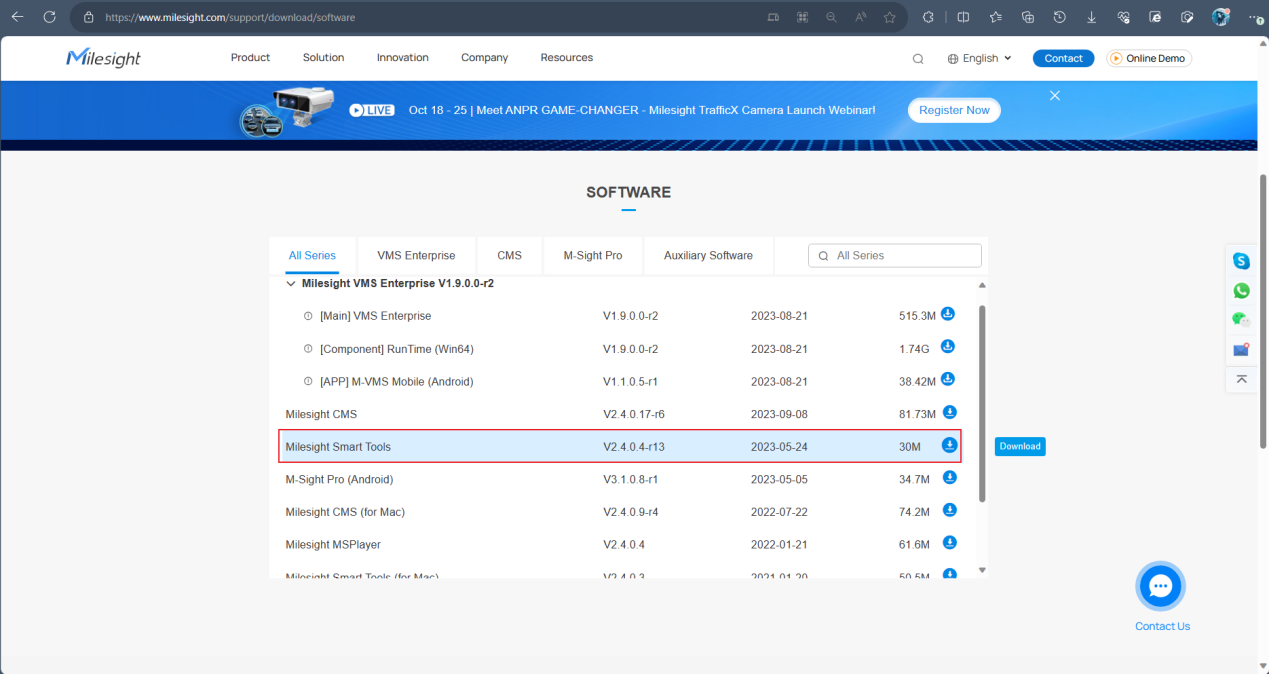Open the Skype contact icon in sidebar
This screenshot has height=674, width=1269.
[x=1241, y=261]
